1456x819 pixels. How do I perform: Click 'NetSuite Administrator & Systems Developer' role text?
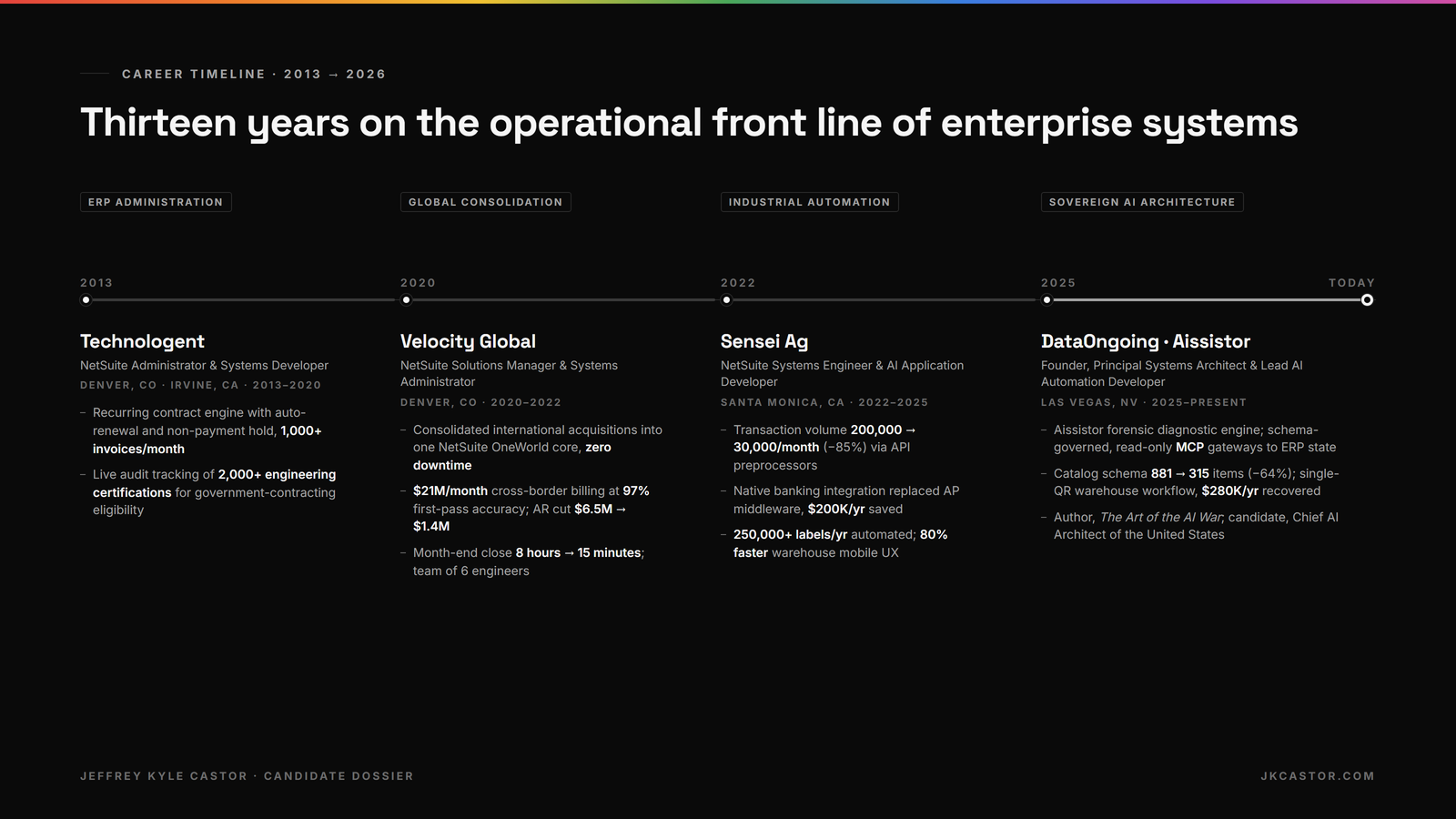coord(204,365)
